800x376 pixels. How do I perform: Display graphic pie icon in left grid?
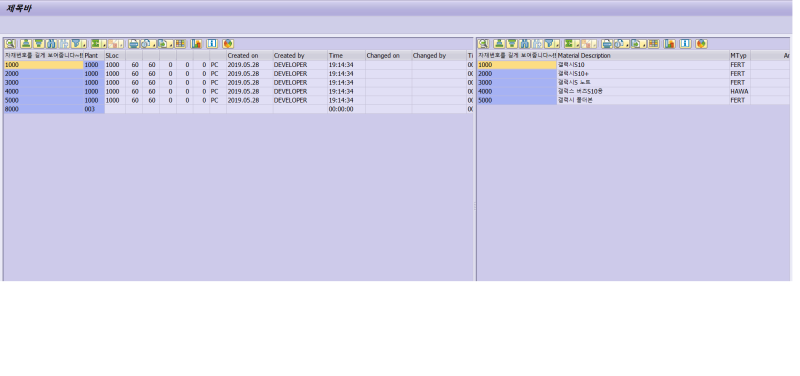point(228,44)
